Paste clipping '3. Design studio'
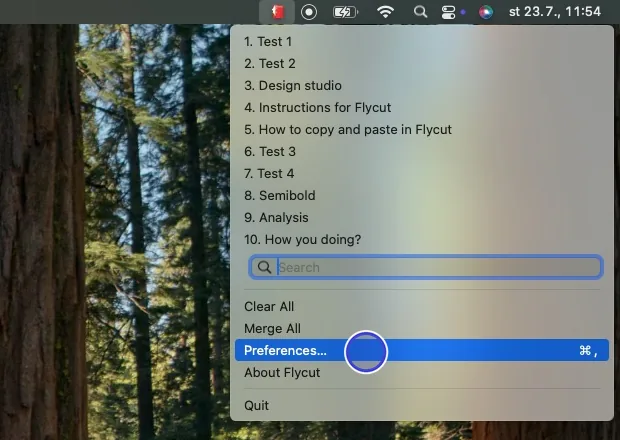 coord(422,85)
